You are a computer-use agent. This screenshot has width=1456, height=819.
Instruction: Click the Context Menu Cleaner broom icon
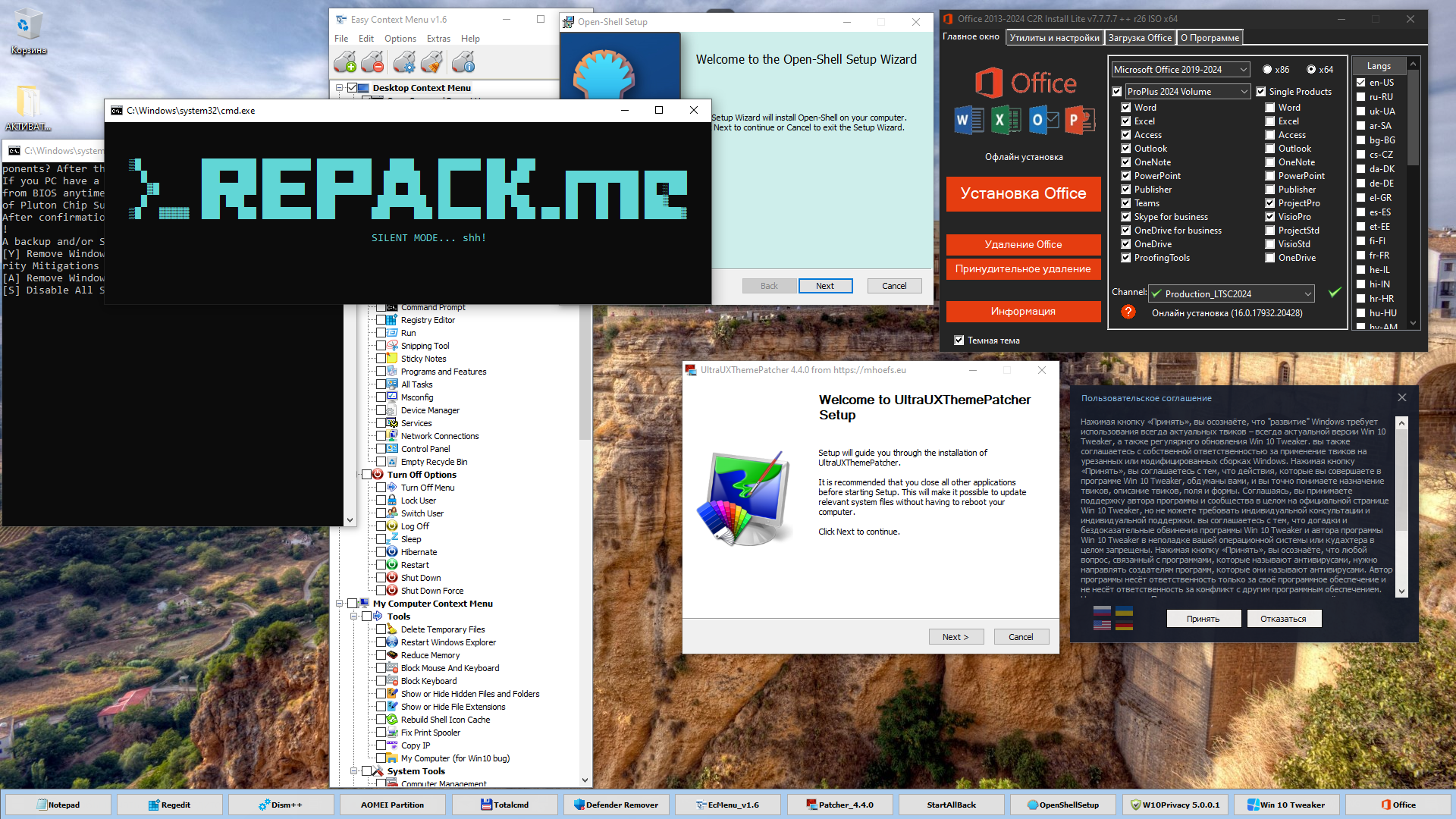click(432, 61)
